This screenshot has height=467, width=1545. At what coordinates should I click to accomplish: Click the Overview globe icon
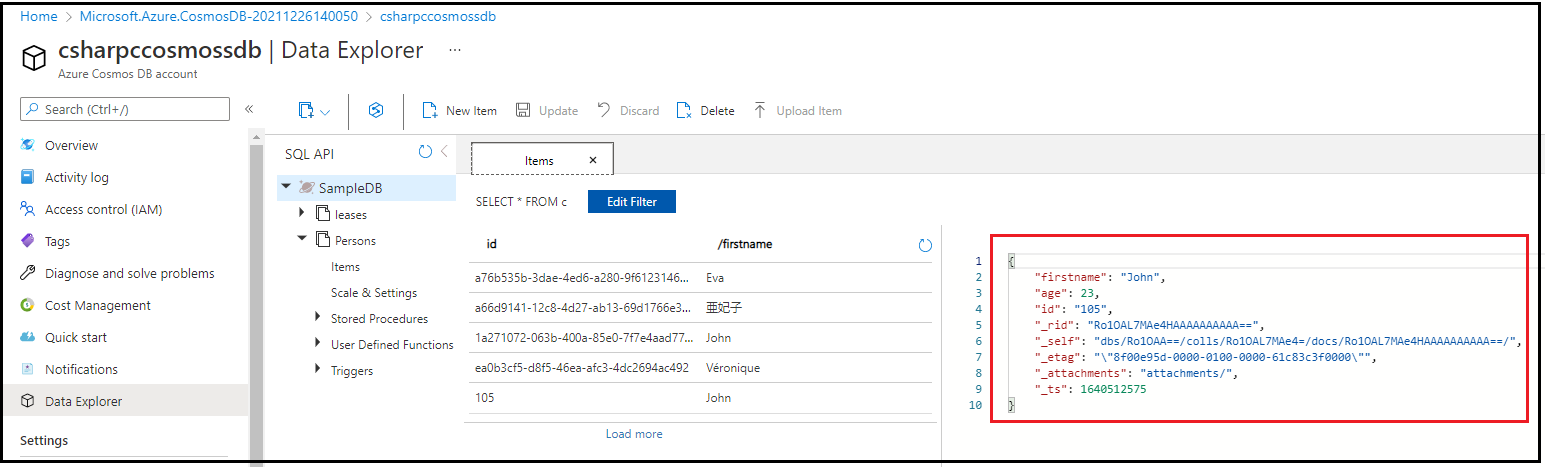(28, 145)
